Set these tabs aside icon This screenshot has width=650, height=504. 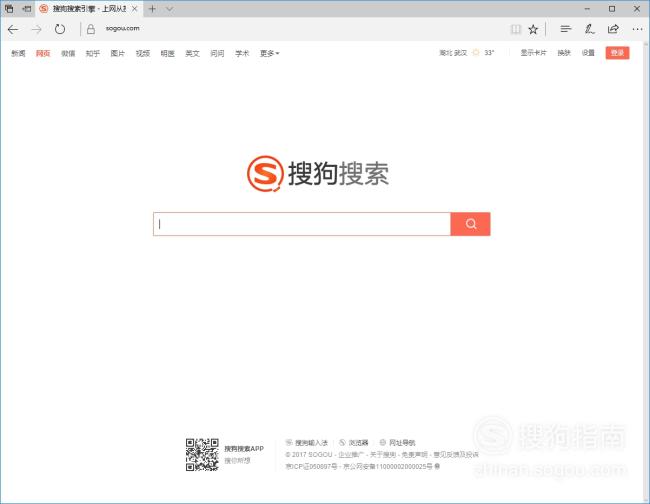(27, 8)
